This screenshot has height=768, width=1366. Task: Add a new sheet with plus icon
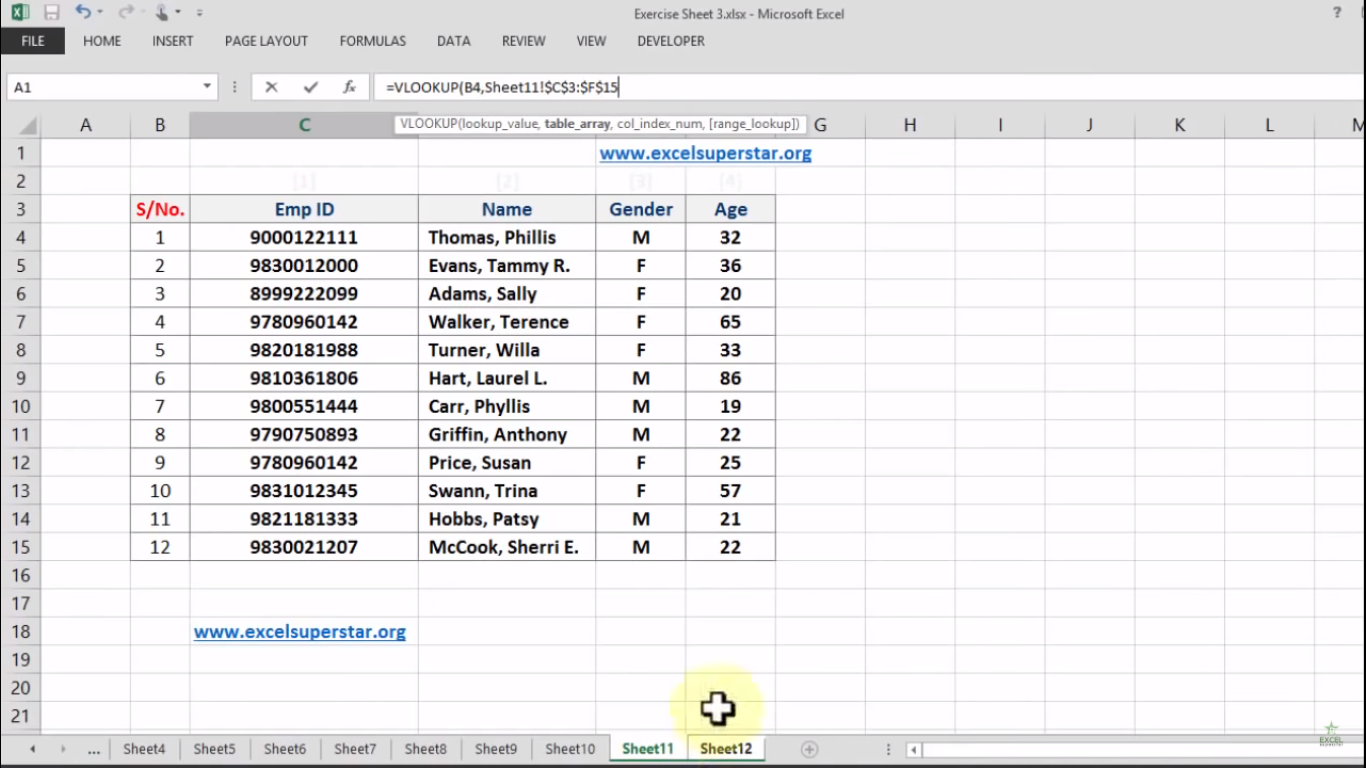point(810,749)
